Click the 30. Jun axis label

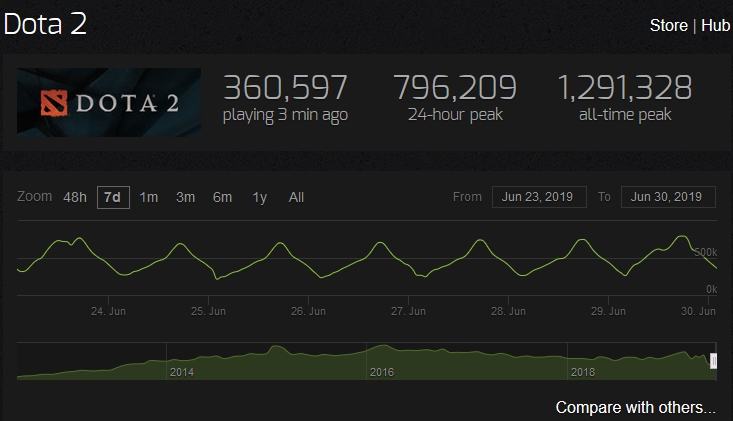tap(698, 311)
